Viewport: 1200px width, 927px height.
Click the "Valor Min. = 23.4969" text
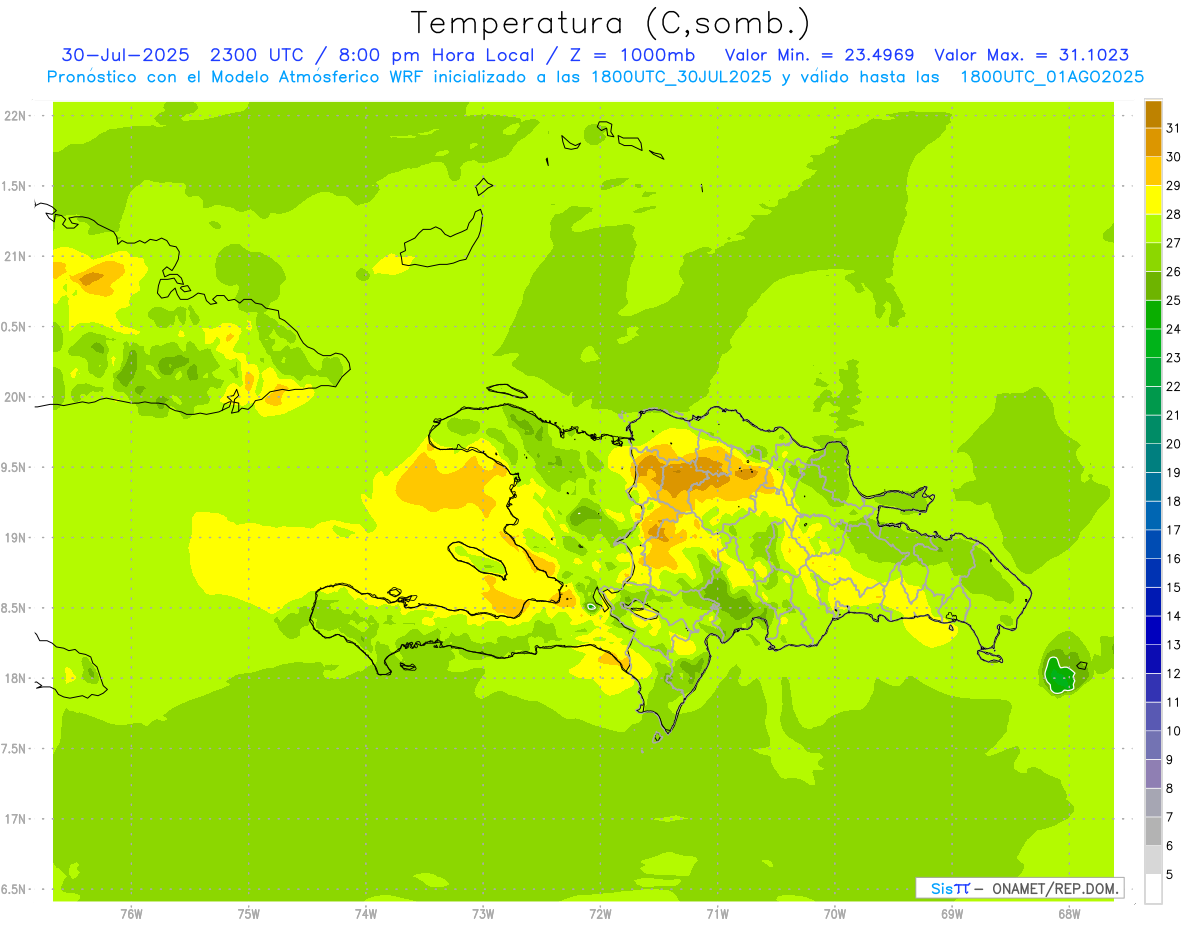coord(820,55)
